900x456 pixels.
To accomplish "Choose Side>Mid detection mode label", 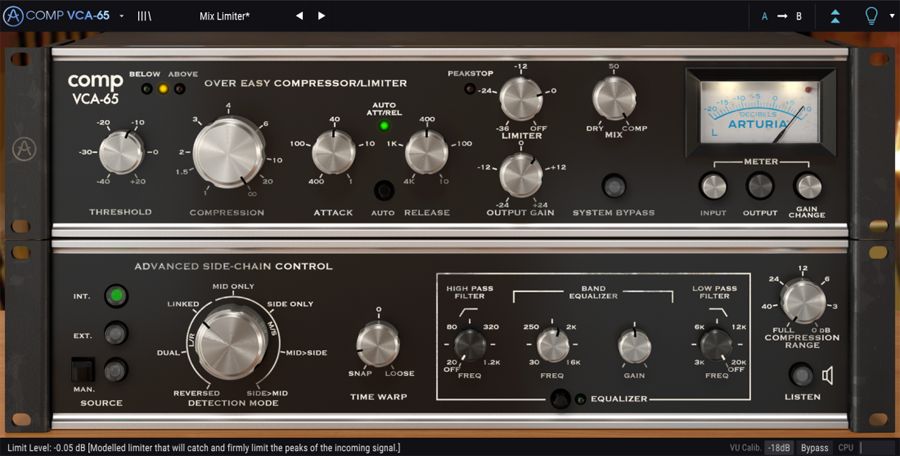I will click(x=267, y=393).
